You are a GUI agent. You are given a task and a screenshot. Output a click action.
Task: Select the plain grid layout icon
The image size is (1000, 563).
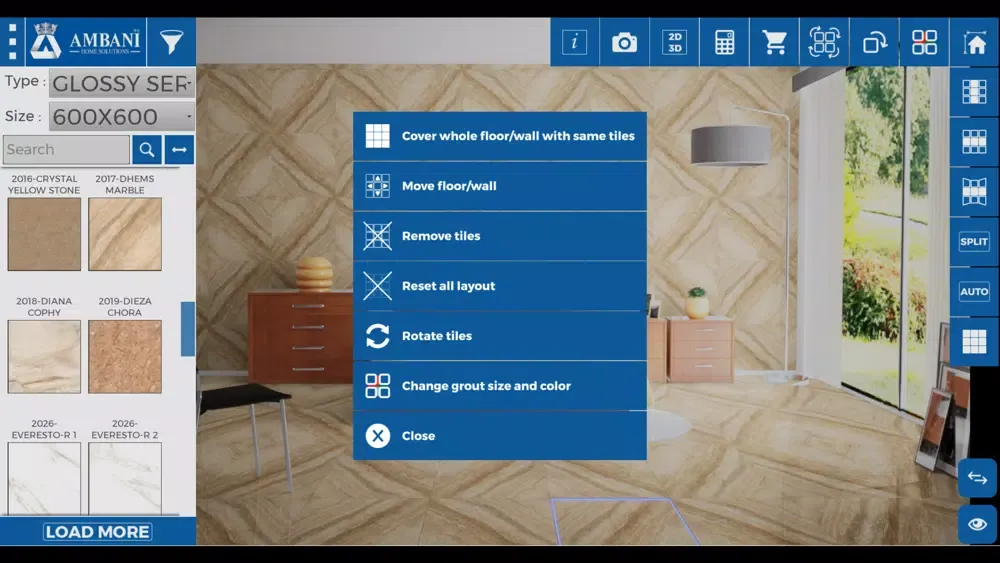pyautogui.click(x=974, y=342)
